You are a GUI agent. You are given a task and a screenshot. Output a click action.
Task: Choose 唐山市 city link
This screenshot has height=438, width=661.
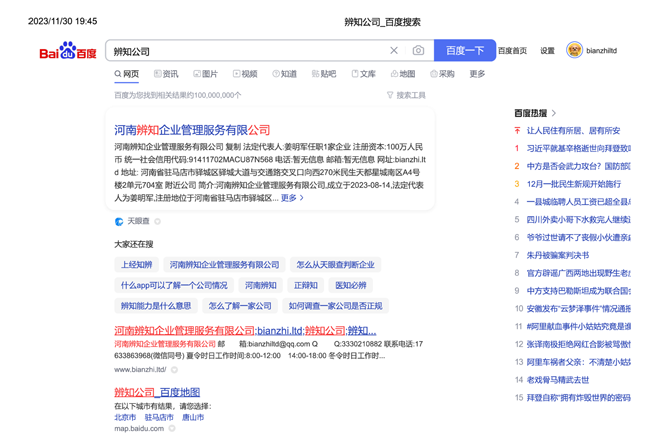[193, 417]
